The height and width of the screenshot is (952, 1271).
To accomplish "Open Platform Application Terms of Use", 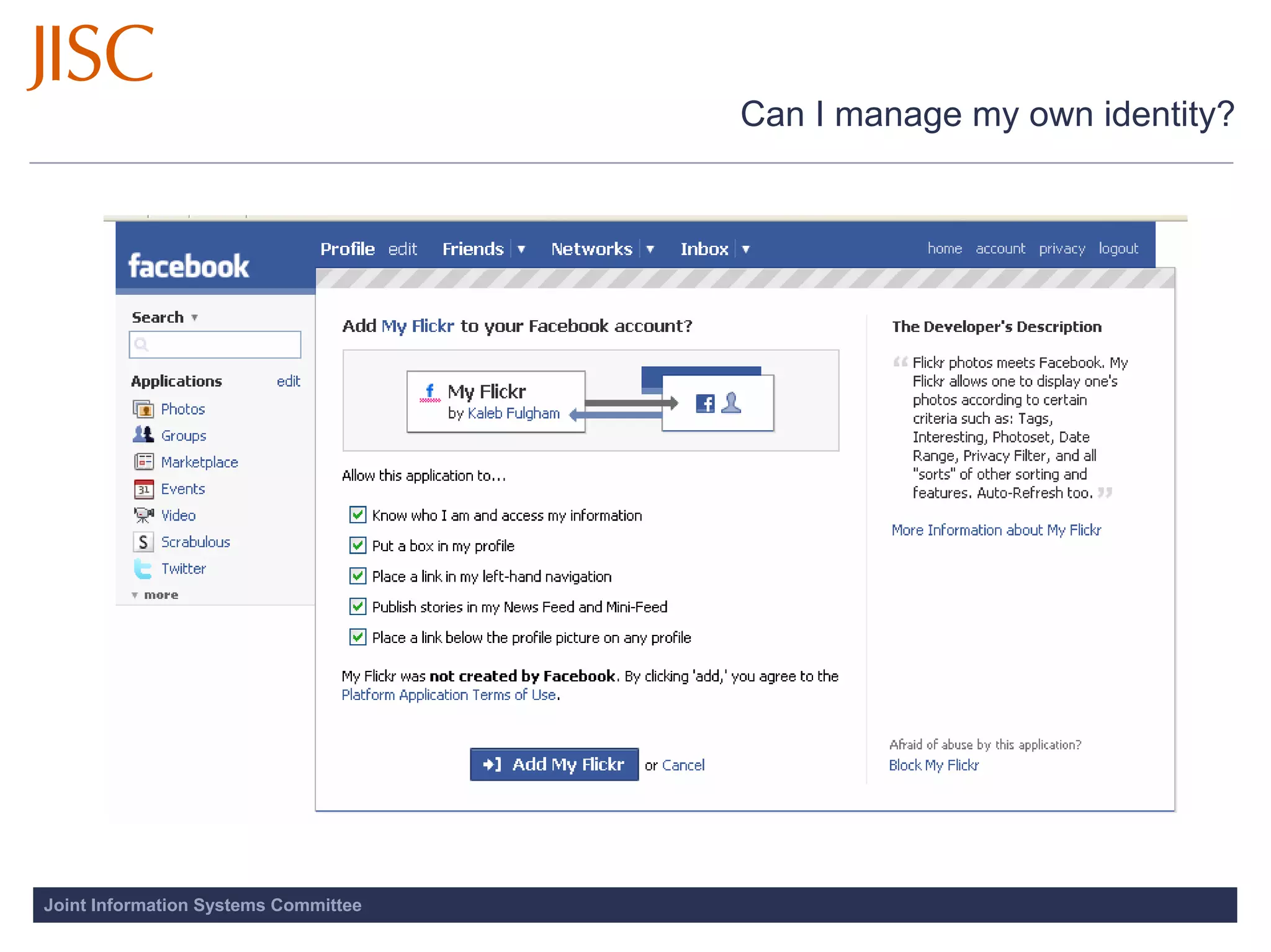I will coord(449,695).
